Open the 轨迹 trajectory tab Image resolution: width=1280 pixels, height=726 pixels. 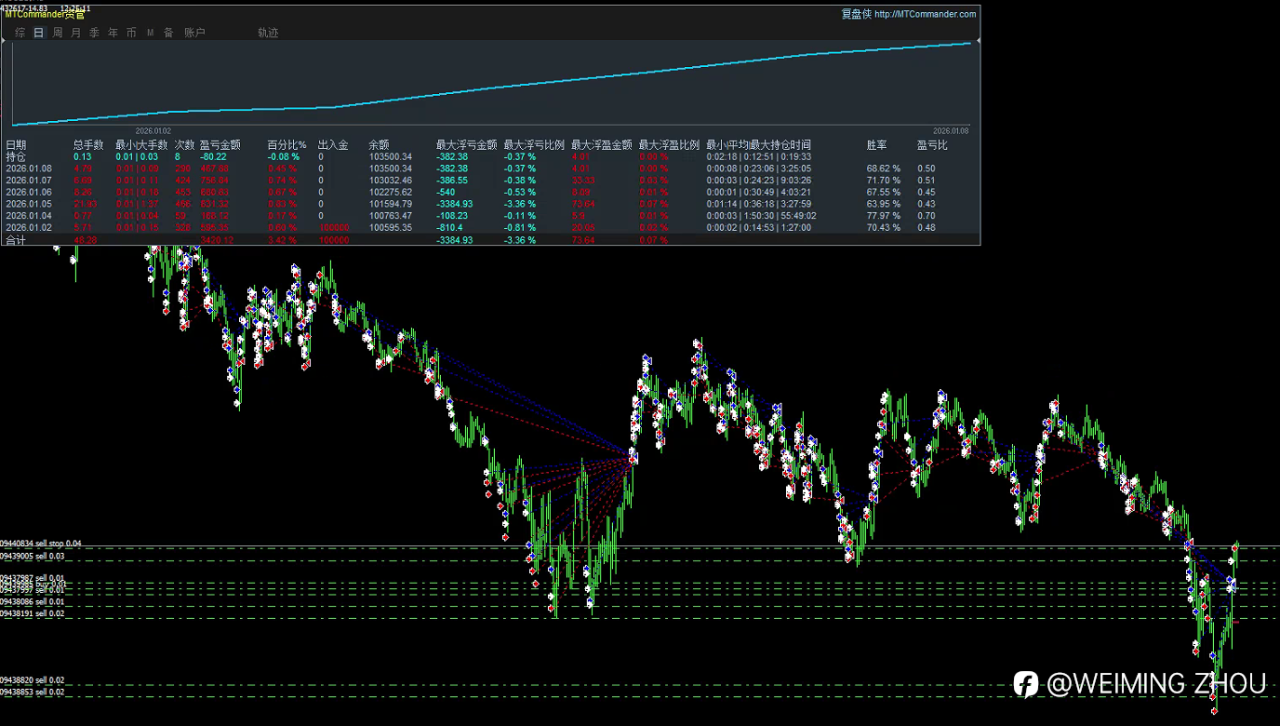268,33
